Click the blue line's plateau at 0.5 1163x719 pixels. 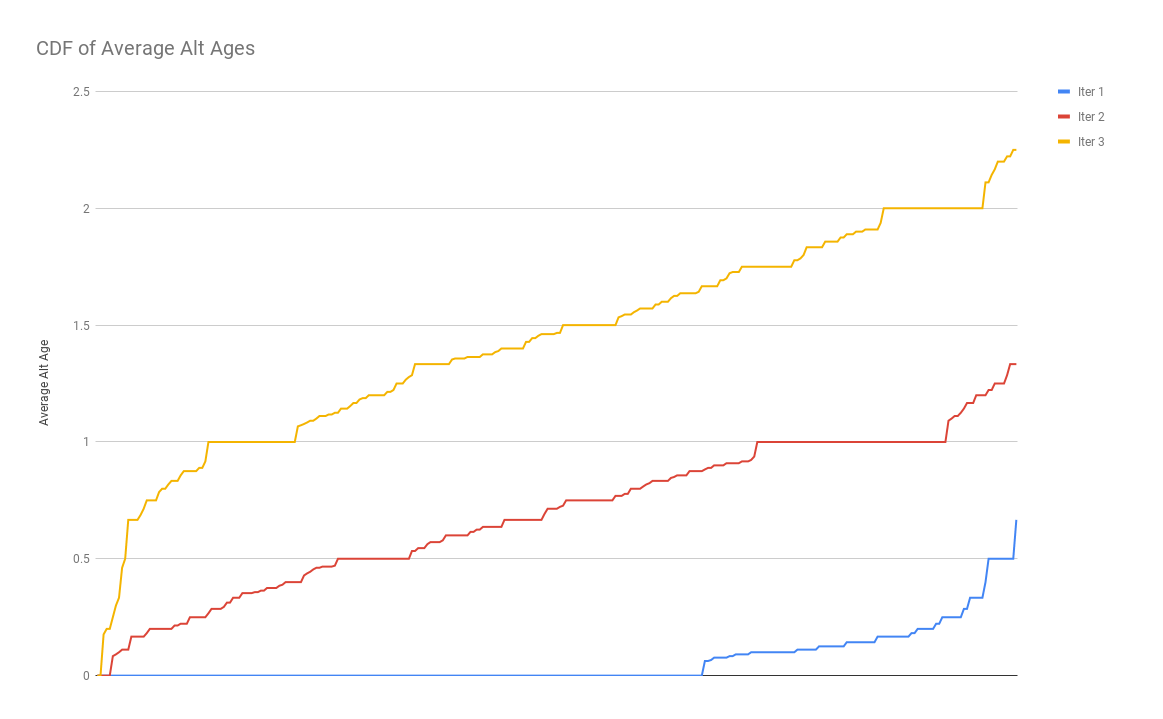pyautogui.click(x=1001, y=559)
